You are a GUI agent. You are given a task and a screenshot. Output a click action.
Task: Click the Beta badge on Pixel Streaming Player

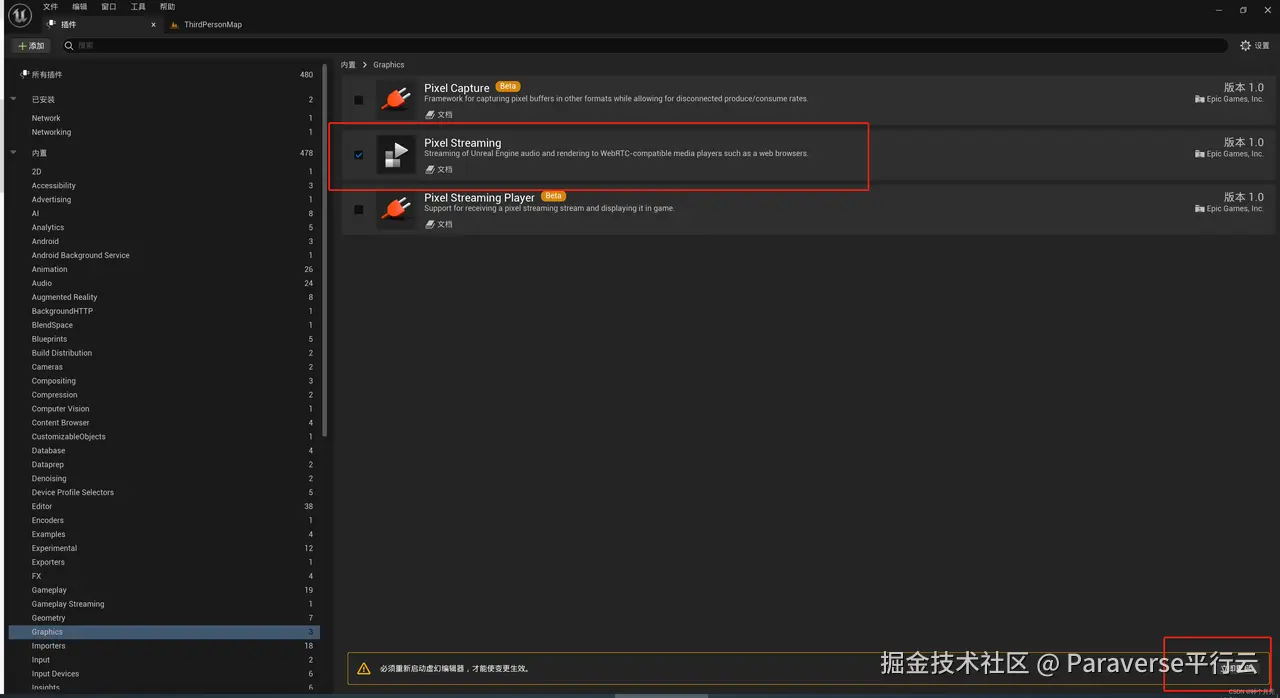pyautogui.click(x=553, y=196)
